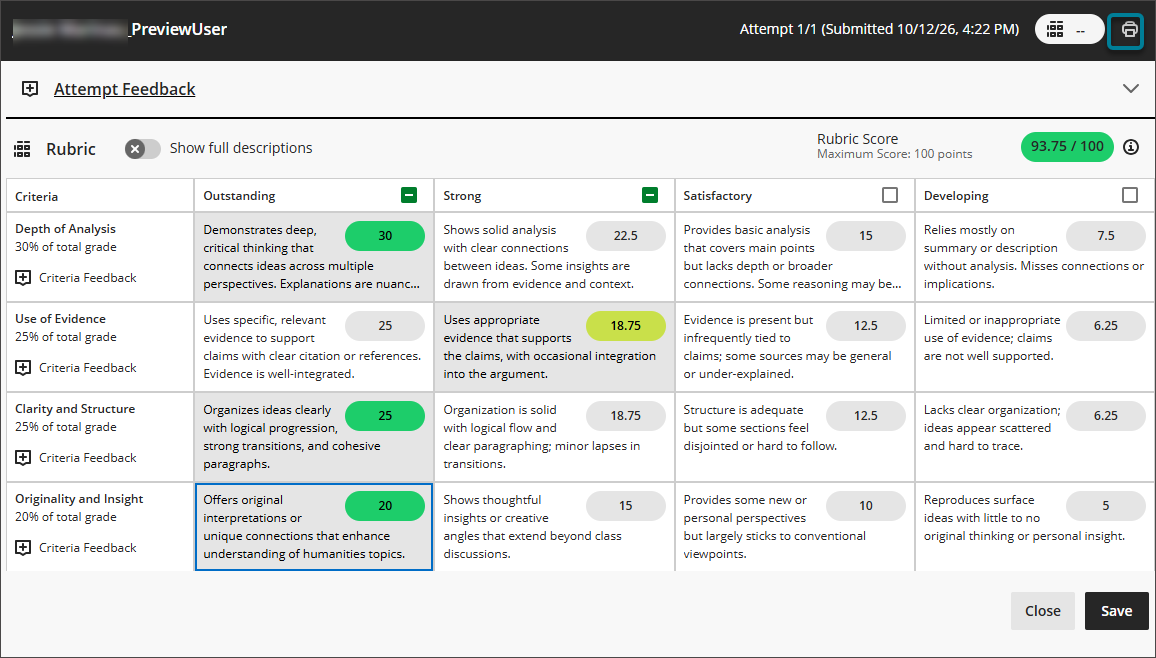The image size is (1156, 658).
Task: Add Criteria Feedback for Depth of Analysis
Action: (x=76, y=278)
